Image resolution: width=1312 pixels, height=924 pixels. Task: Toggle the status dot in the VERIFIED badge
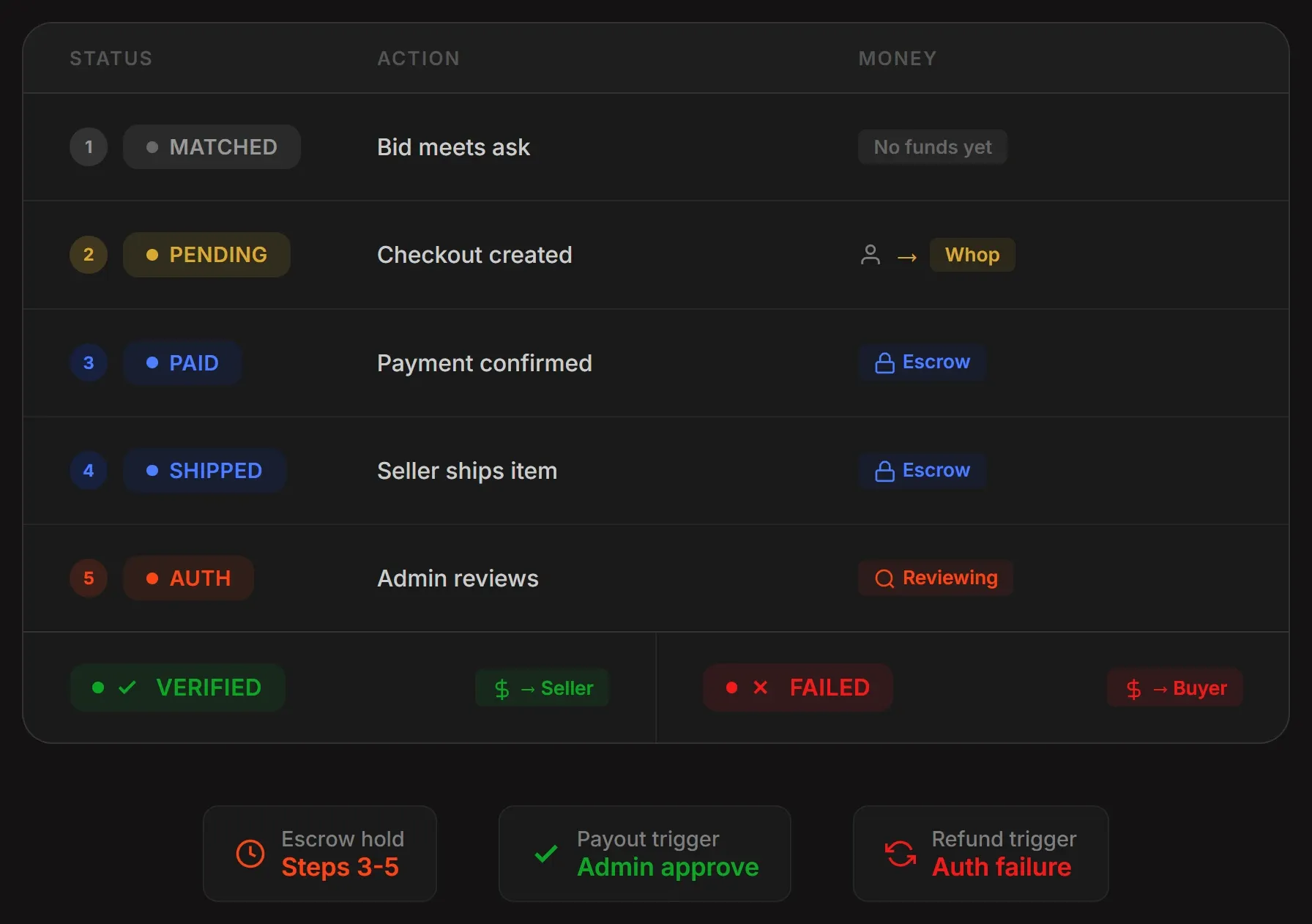coord(99,687)
